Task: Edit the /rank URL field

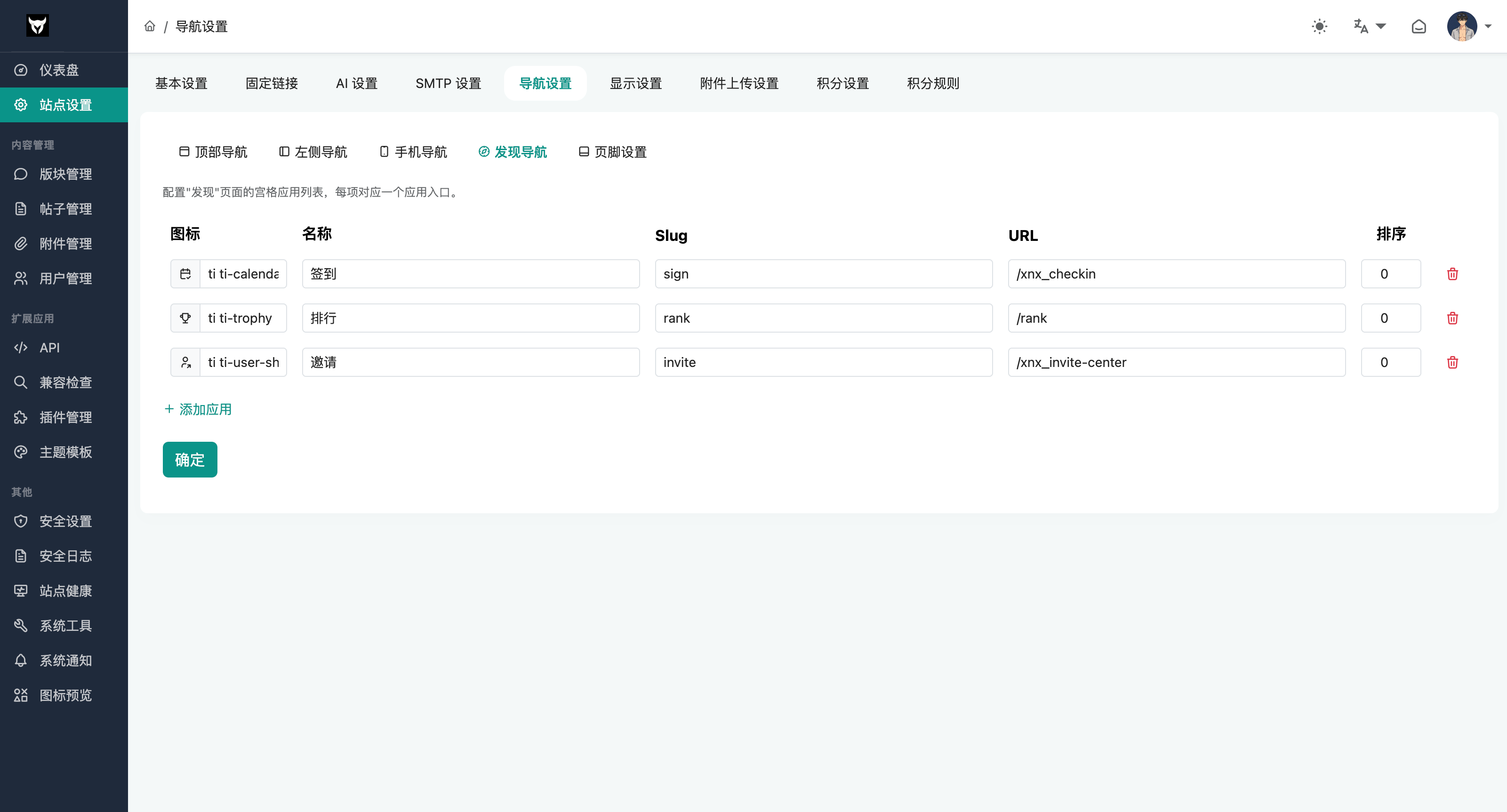Action: tap(1177, 318)
